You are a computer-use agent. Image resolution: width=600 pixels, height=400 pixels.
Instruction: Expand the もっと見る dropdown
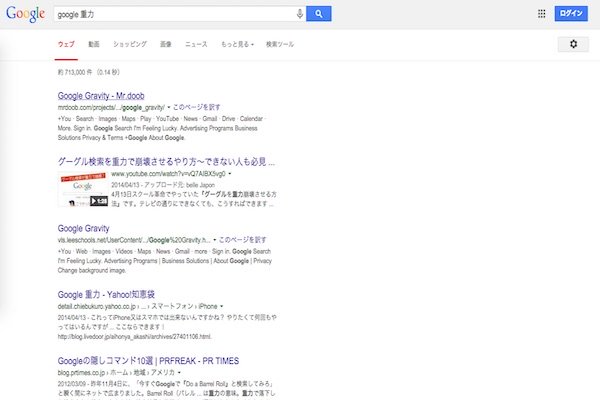click(x=237, y=44)
